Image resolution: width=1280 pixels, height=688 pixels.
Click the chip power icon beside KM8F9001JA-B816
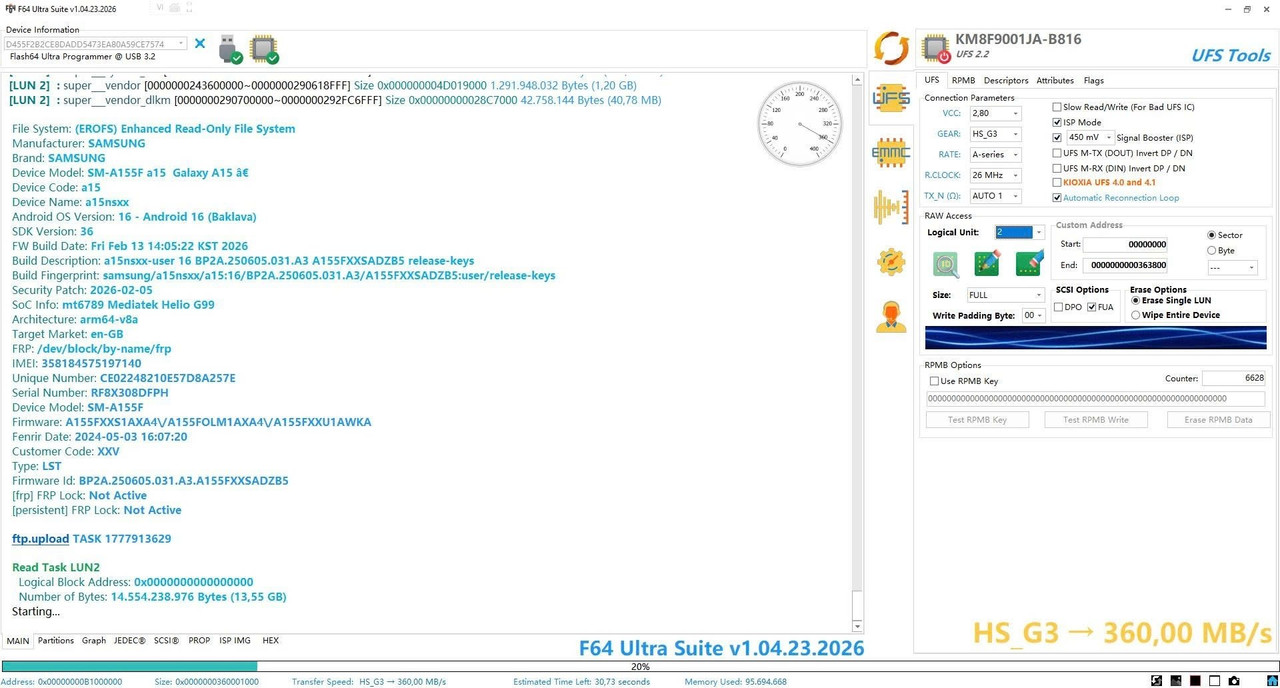936,48
